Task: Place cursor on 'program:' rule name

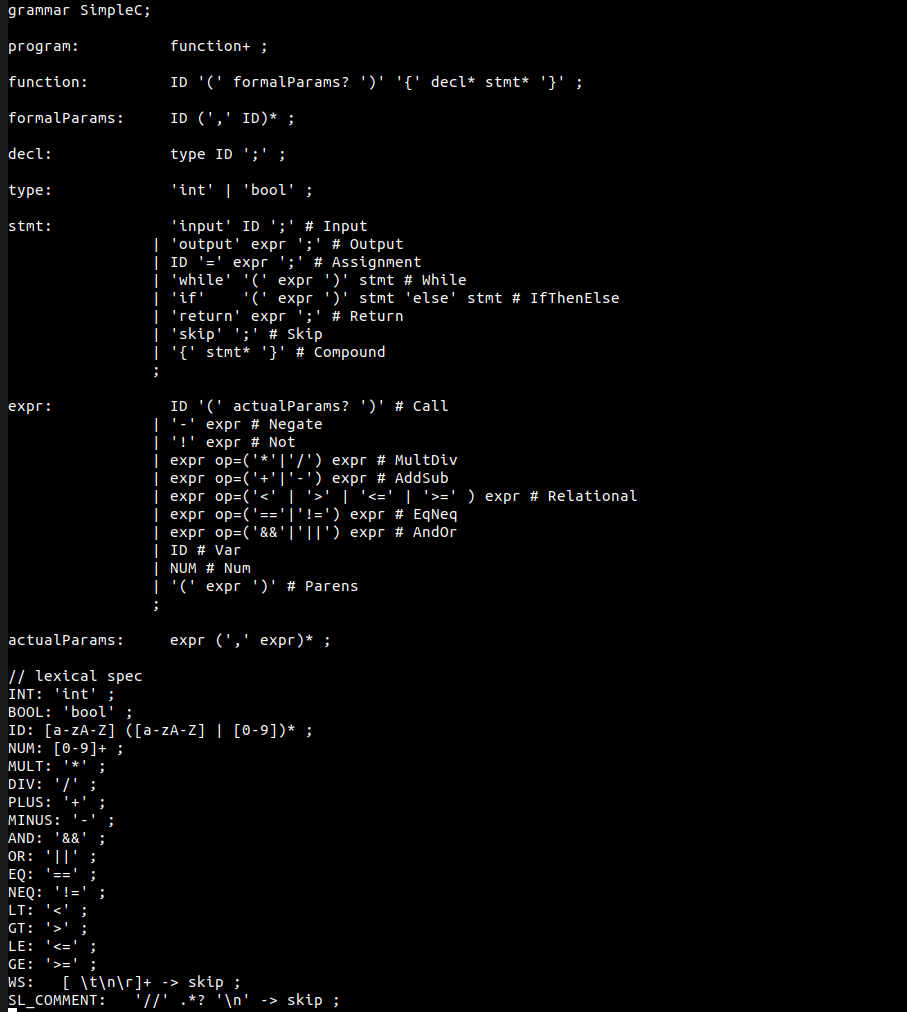Action: click(43, 47)
